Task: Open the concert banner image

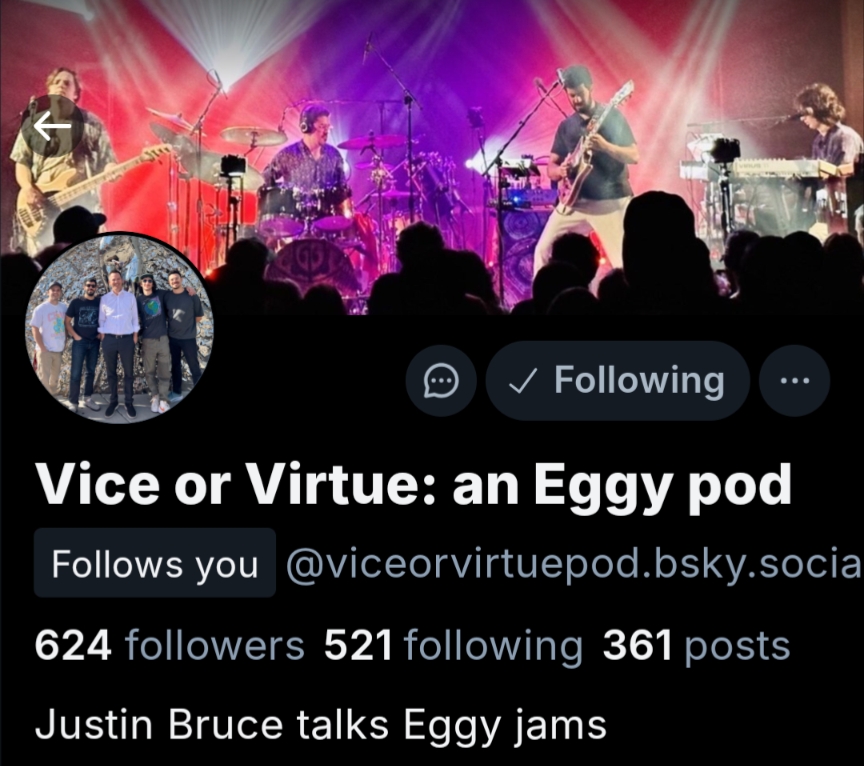Action: coord(432,157)
